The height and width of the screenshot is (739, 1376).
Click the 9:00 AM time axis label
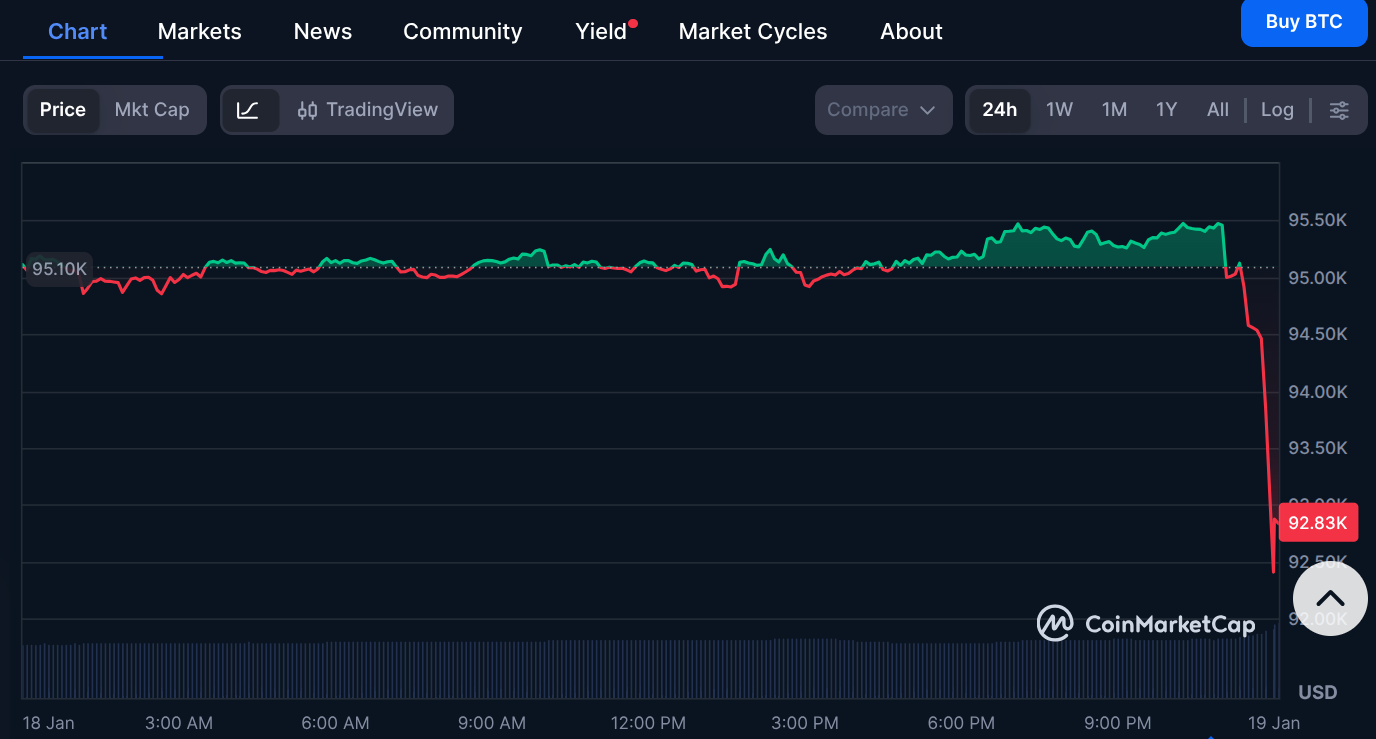pos(492,723)
